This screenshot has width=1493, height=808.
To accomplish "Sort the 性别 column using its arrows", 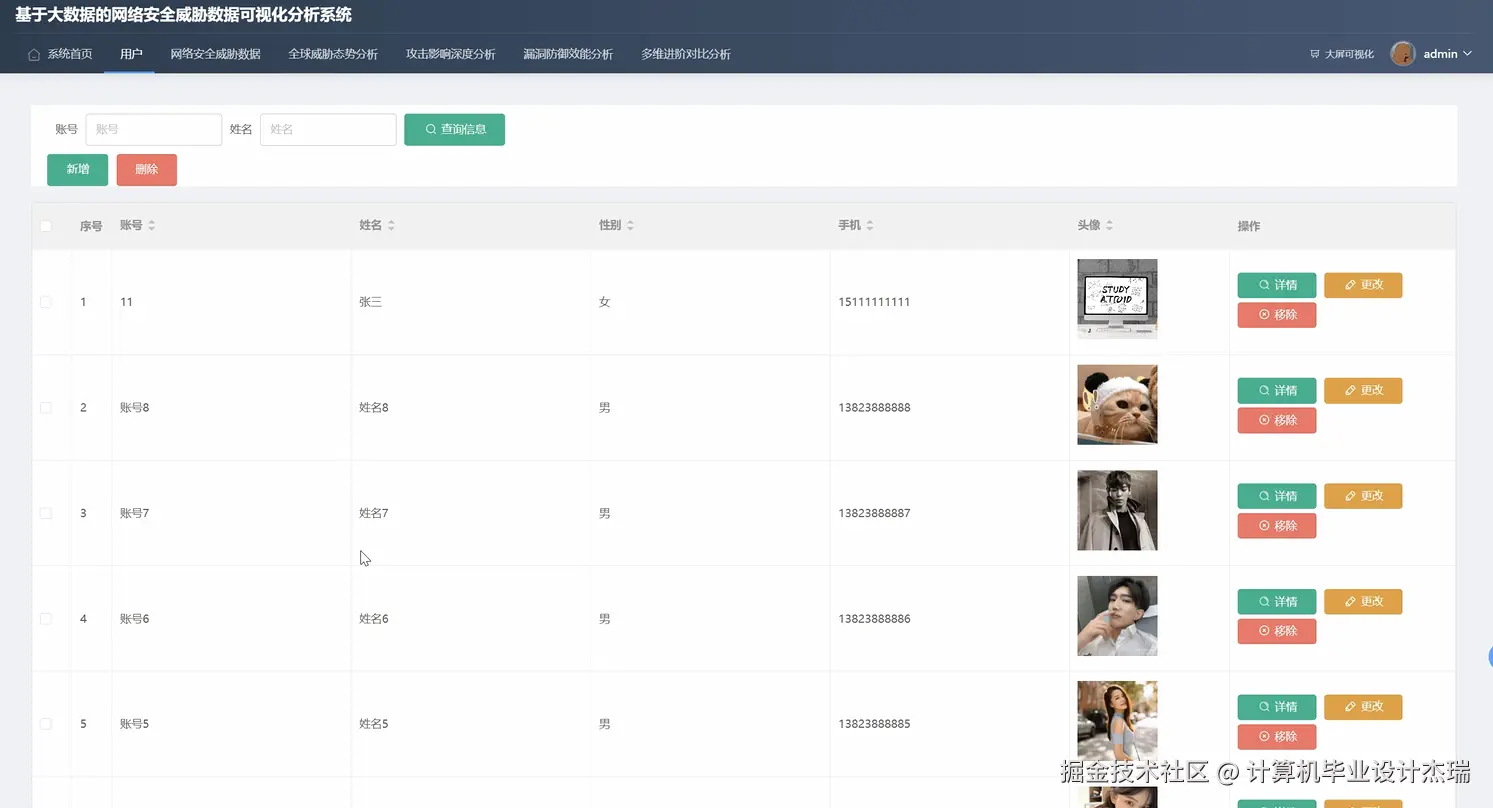I will pyautogui.click(x=630, y=226).
